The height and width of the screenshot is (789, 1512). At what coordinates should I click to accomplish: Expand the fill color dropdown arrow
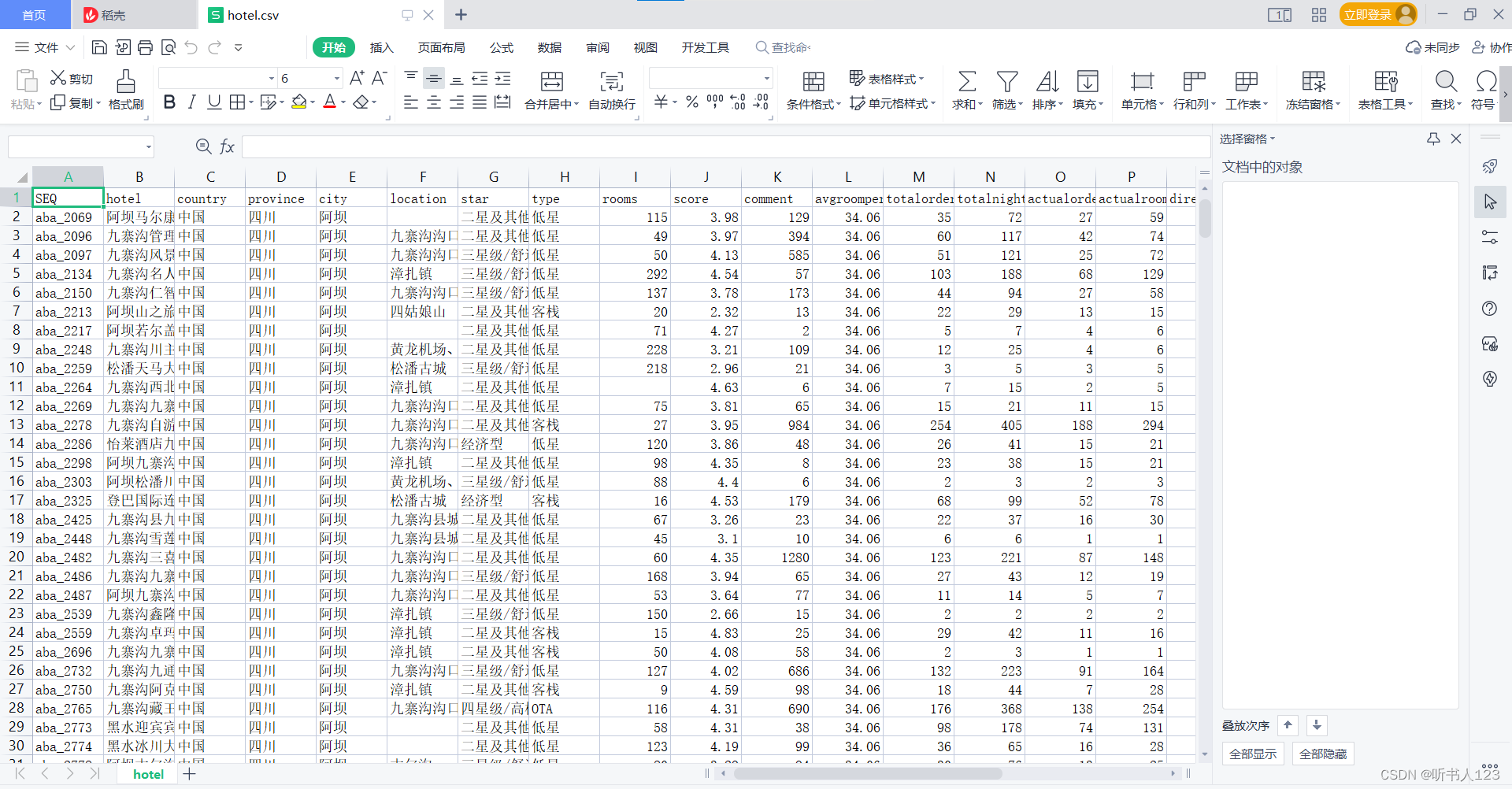click(311, 102)
